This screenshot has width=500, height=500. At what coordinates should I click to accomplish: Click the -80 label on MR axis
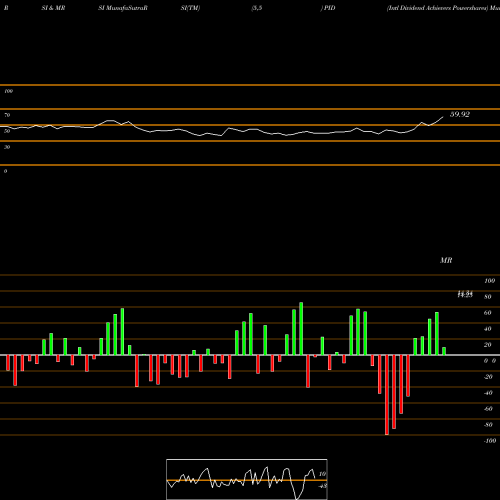[x=488, y=425]
